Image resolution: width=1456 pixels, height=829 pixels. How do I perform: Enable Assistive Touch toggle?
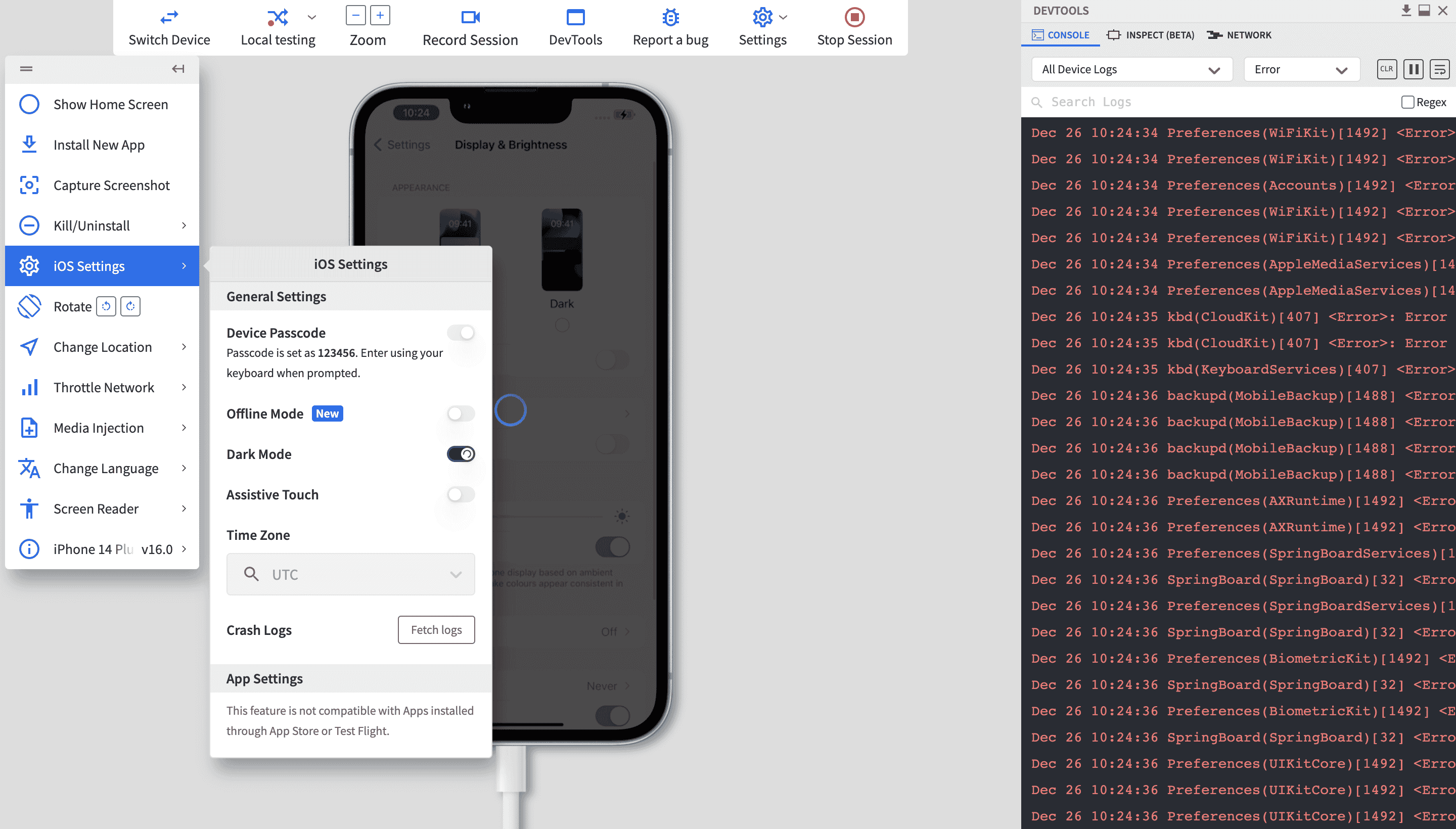pyautogui.click(x=461, y=494)
